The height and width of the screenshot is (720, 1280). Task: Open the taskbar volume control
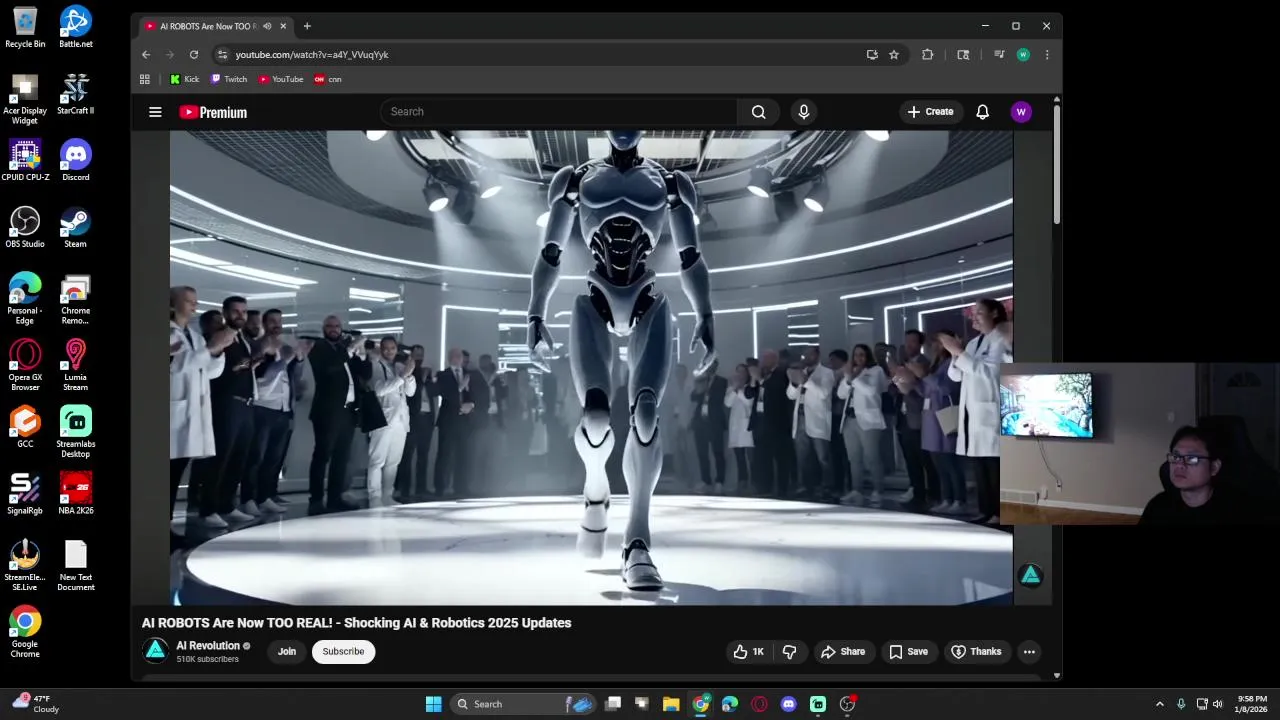click(1217, 704)
